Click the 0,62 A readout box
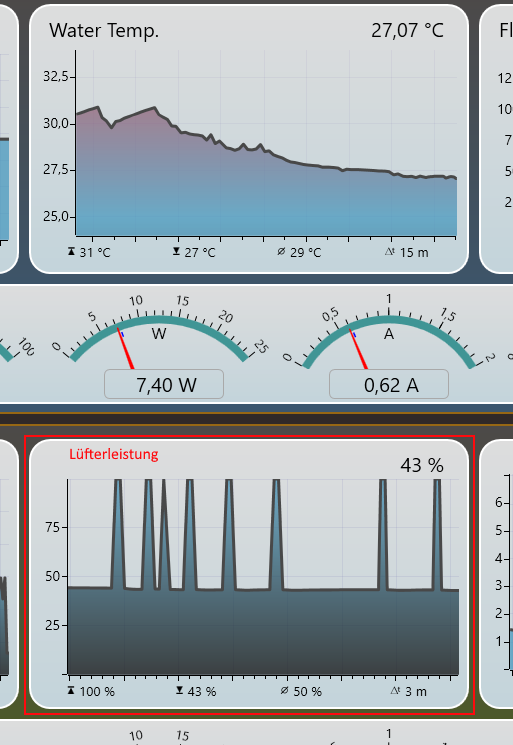This screenshot has height=745, width=513. pyautogui.click(x=389, y=384)
